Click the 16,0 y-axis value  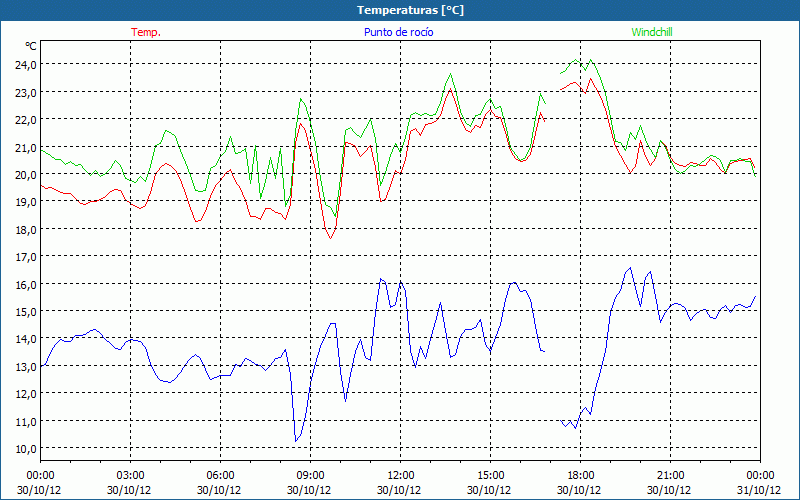point(27,284)
